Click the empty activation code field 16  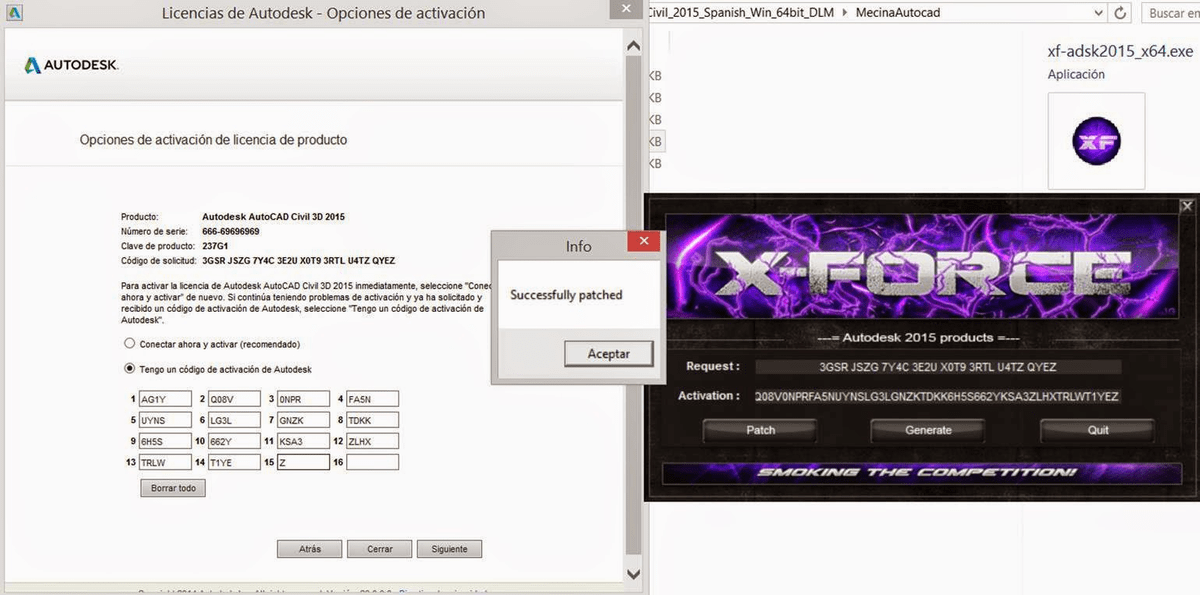pyautogui.click(x=372, y=462)
